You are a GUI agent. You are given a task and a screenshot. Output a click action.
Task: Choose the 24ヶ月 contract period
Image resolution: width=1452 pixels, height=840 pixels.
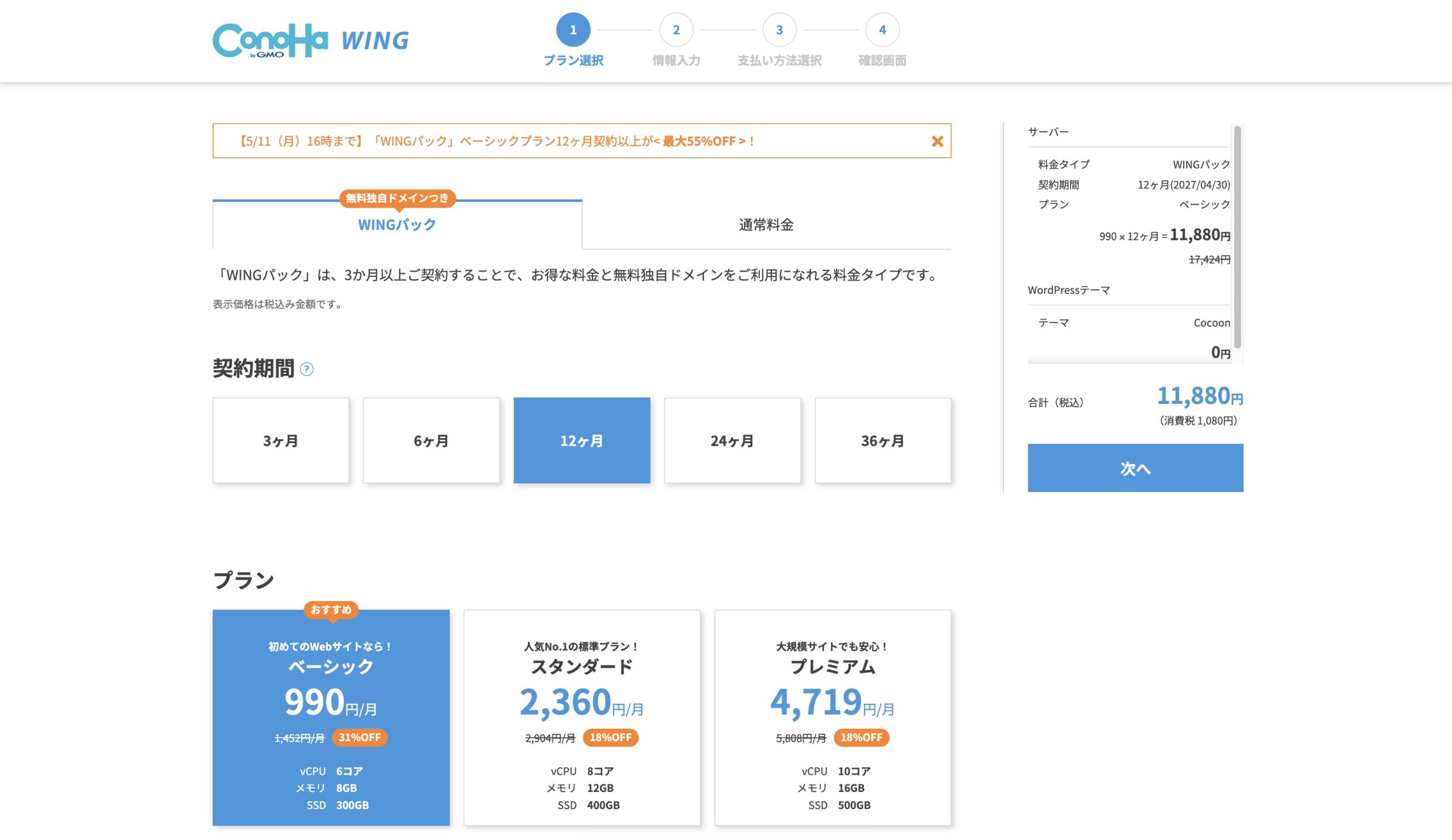click(732, 441)
